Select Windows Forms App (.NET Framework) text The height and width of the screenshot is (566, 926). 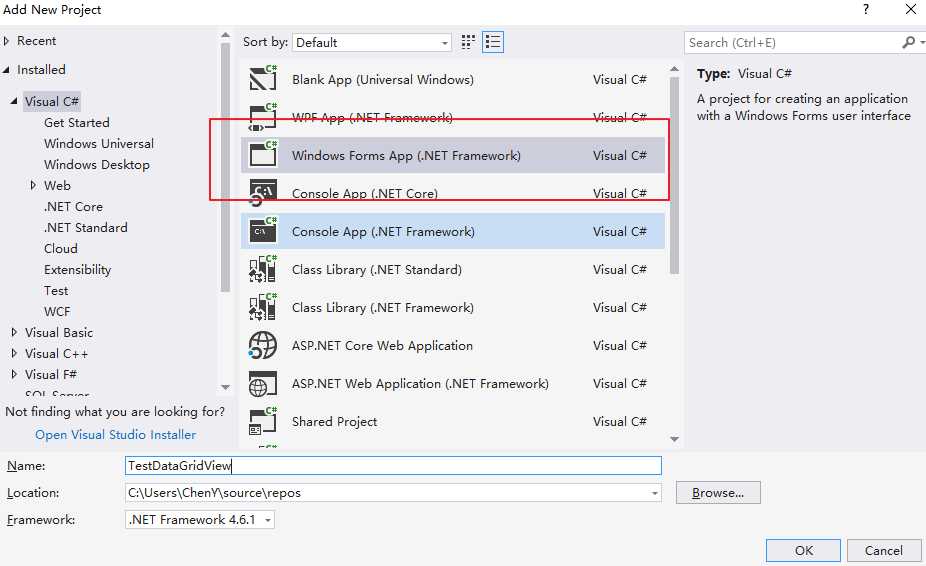click(x=406, y=155)
